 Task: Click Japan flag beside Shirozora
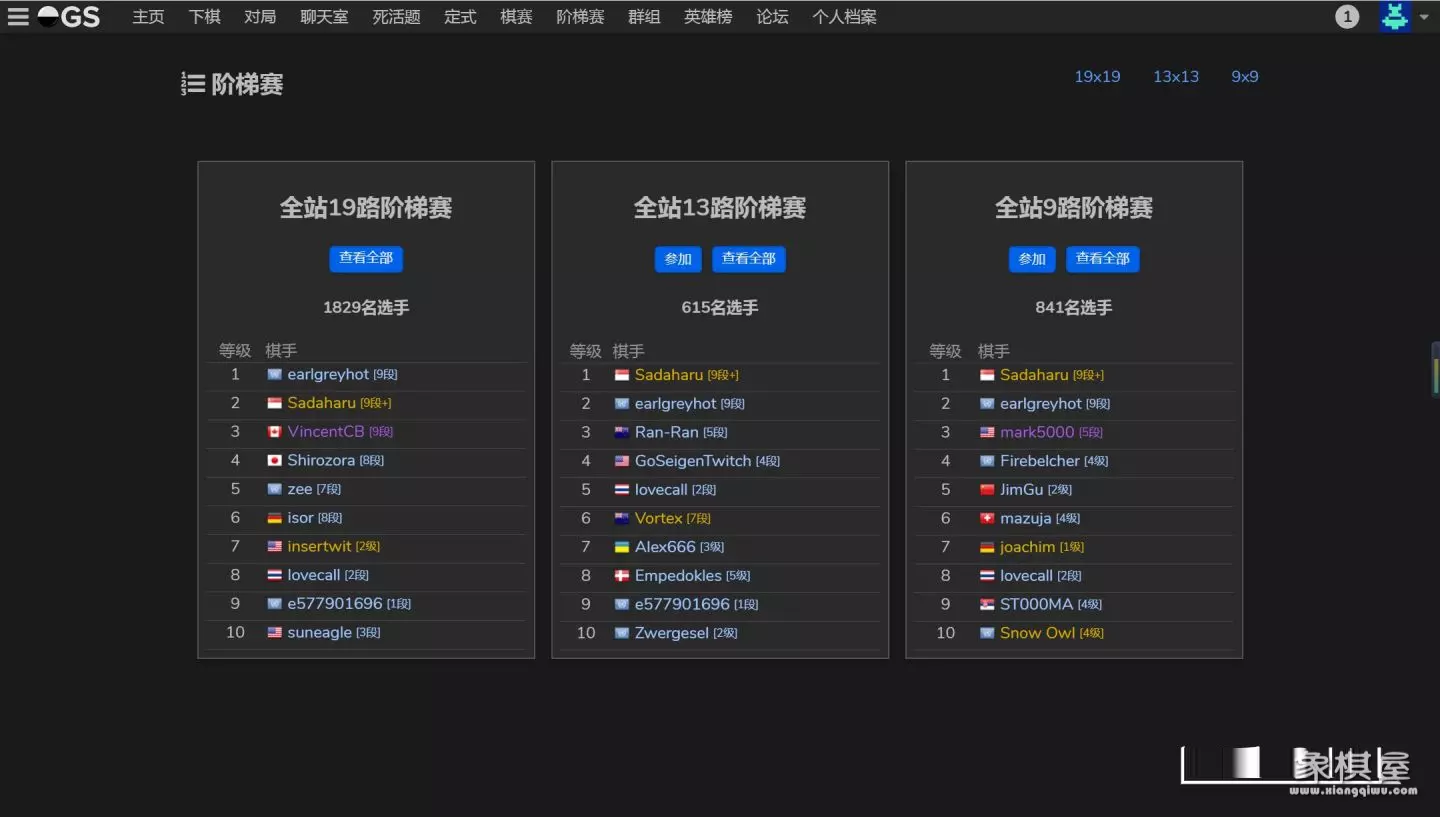[x=274, y=461]
